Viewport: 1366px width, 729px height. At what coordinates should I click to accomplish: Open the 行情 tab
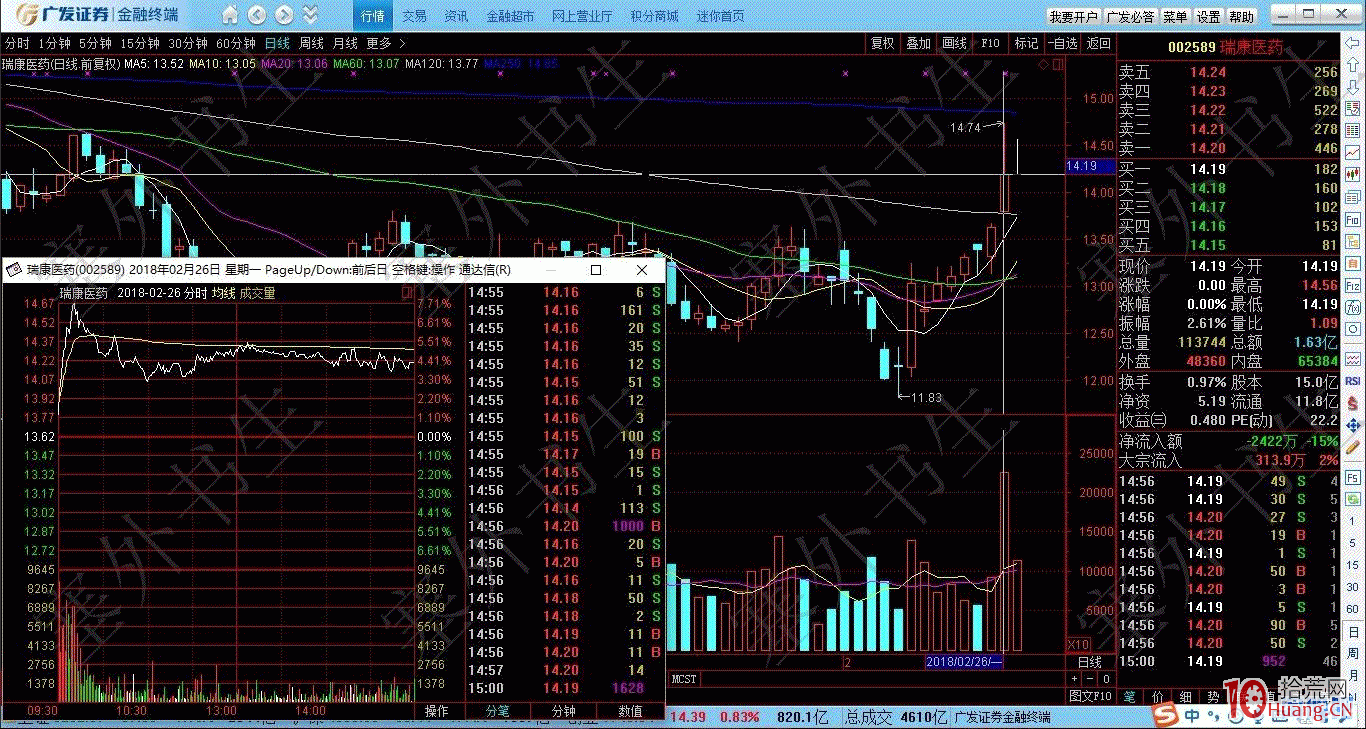click(x=373, y=16)
